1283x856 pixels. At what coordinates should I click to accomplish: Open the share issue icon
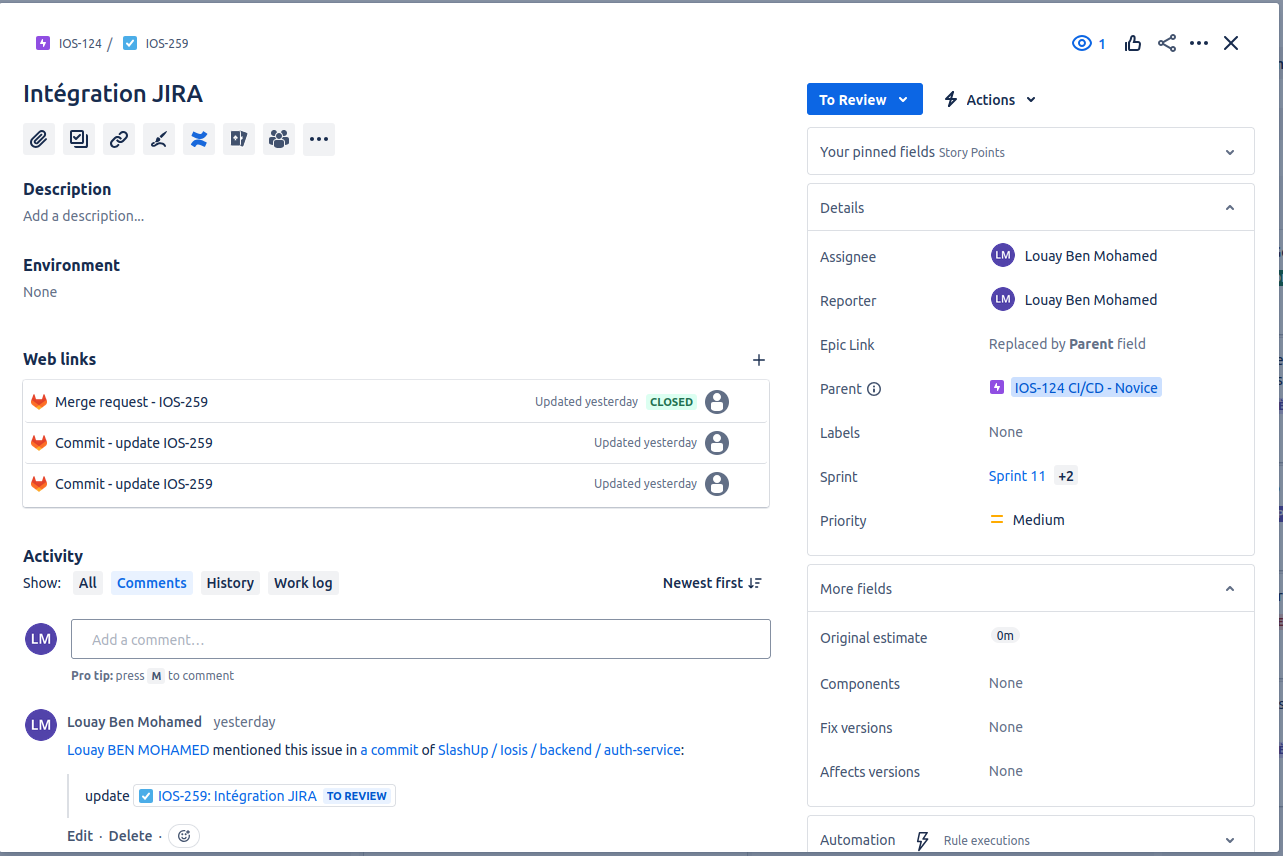coord(1166,43)
